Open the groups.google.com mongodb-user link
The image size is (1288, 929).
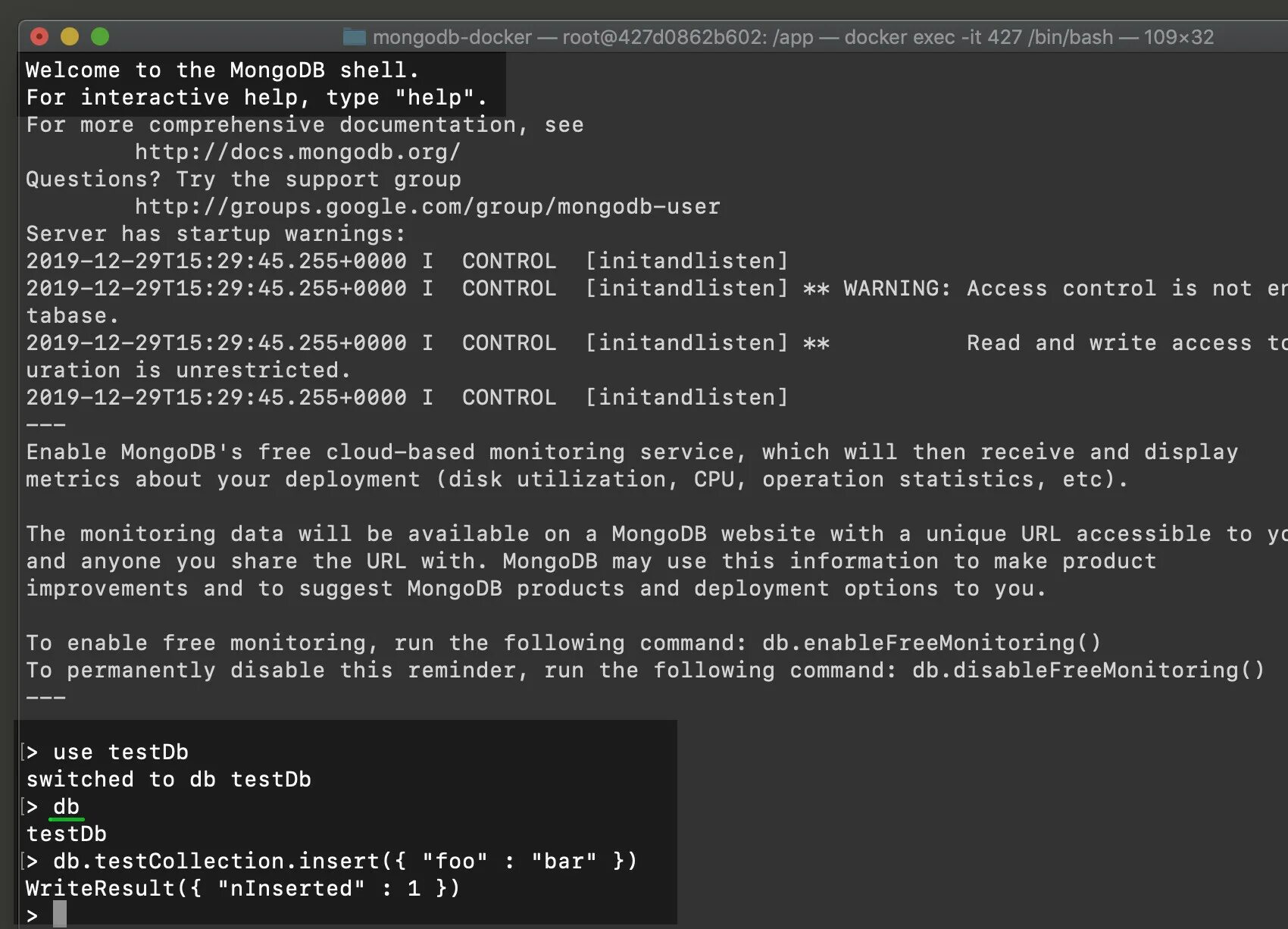(x=427, y=206)
